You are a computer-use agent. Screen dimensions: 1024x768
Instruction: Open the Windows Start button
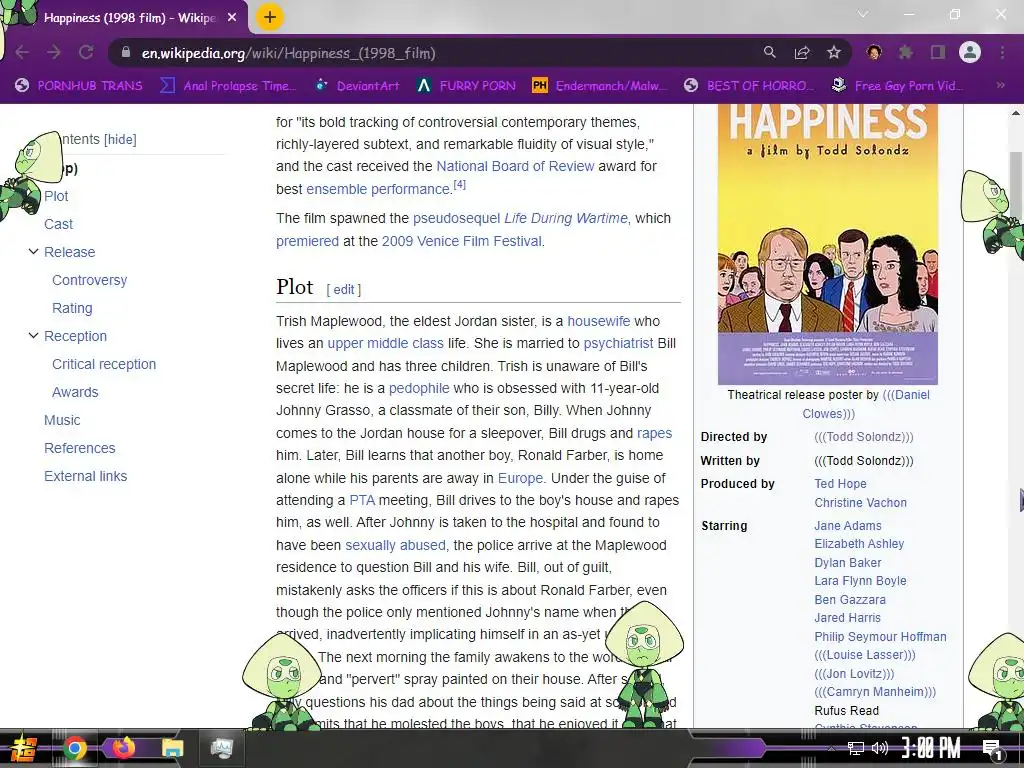pos(22,748)
